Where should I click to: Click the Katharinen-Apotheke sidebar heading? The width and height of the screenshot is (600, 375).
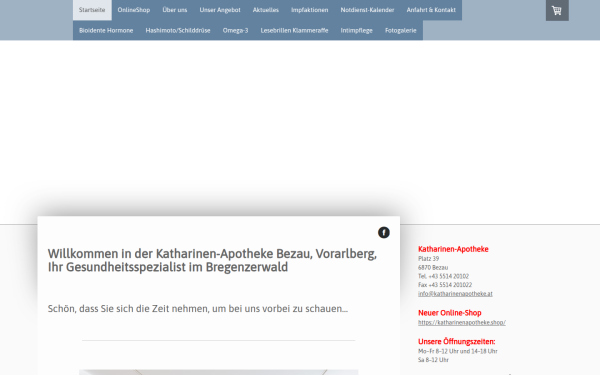click(x=453, y=249)
